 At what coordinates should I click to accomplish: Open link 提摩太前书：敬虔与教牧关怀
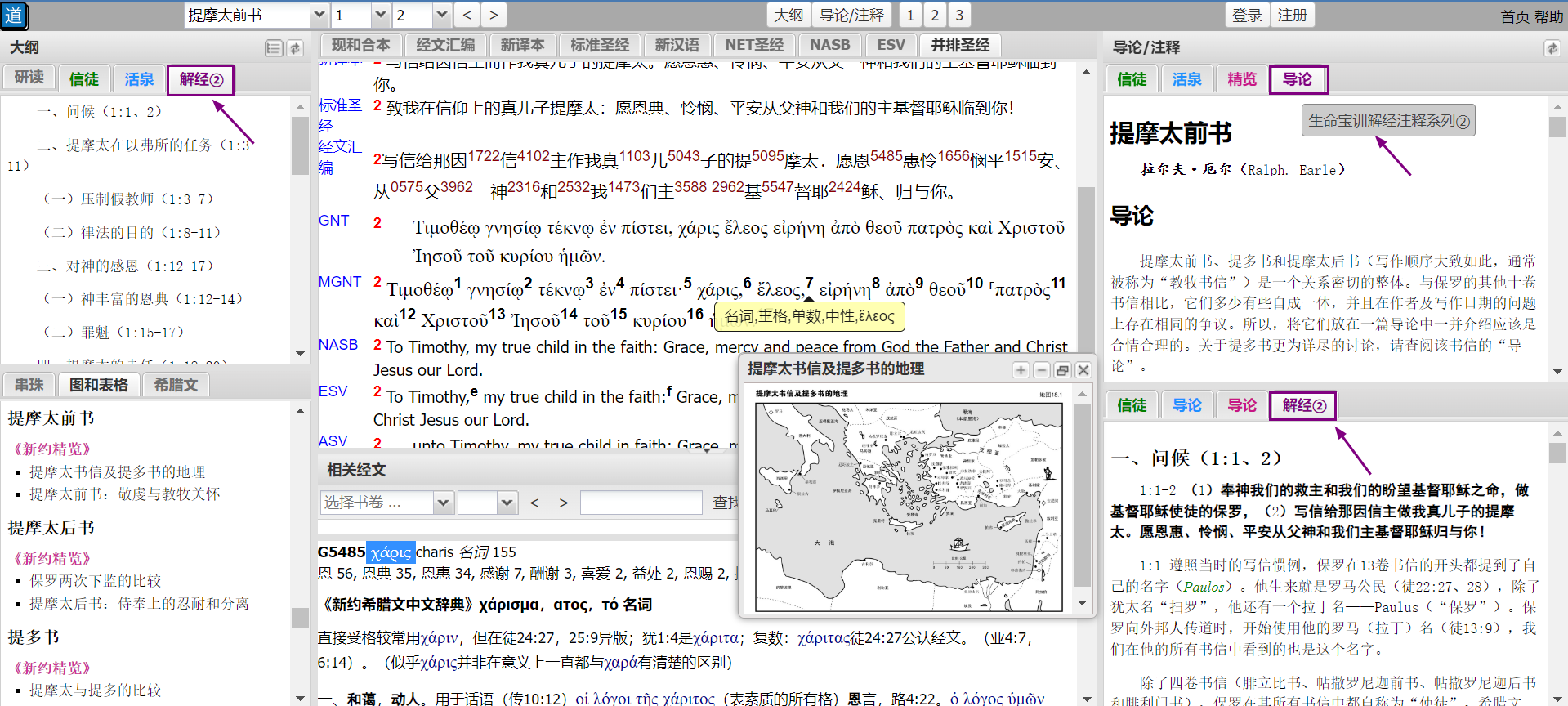pyautogui.click(x=125, y=494)
